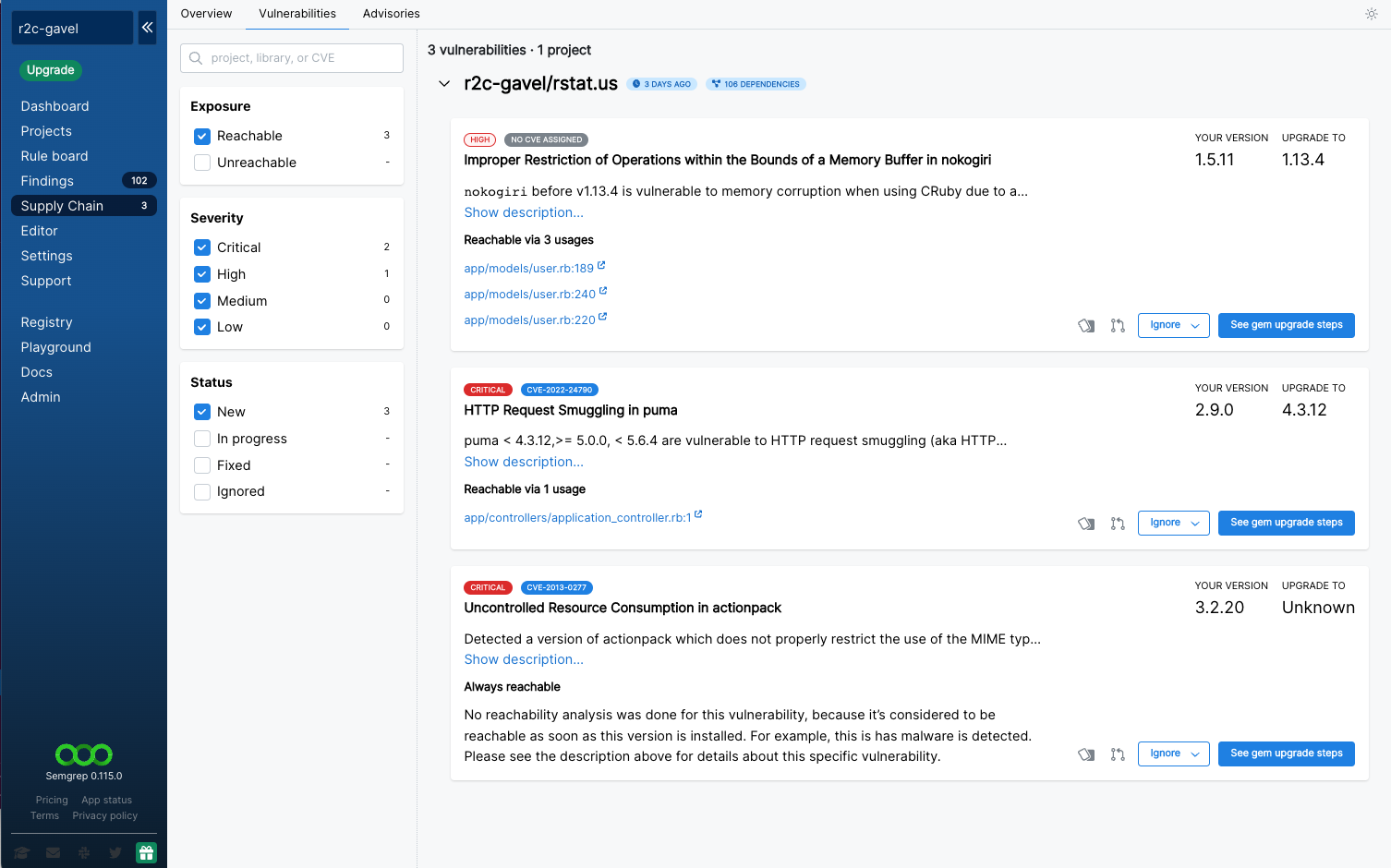Open Ignore dropdown for nokogiri vulnerability
1391x868 pixels.
tap(1173, 325)
